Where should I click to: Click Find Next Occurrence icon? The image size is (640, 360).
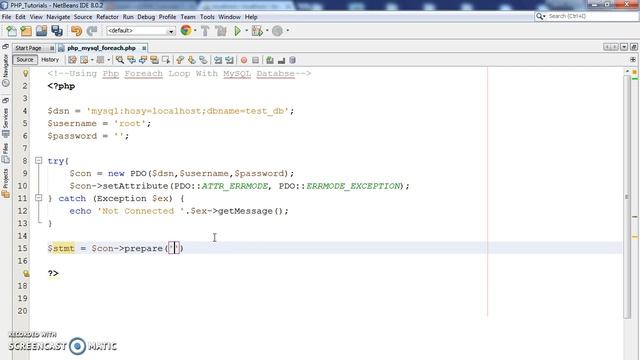coord(143,60)
